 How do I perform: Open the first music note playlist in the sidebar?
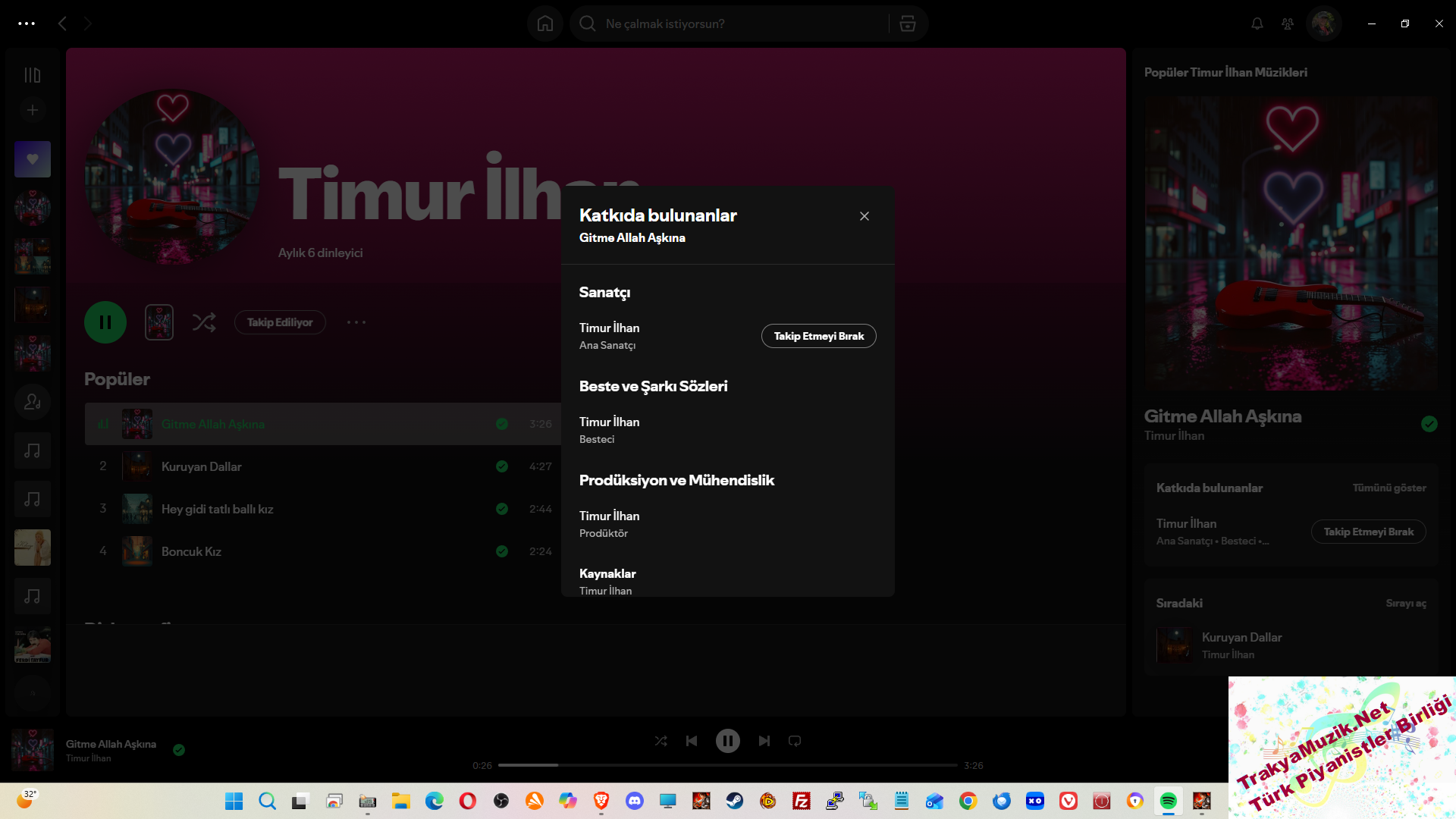click(33, 450)
